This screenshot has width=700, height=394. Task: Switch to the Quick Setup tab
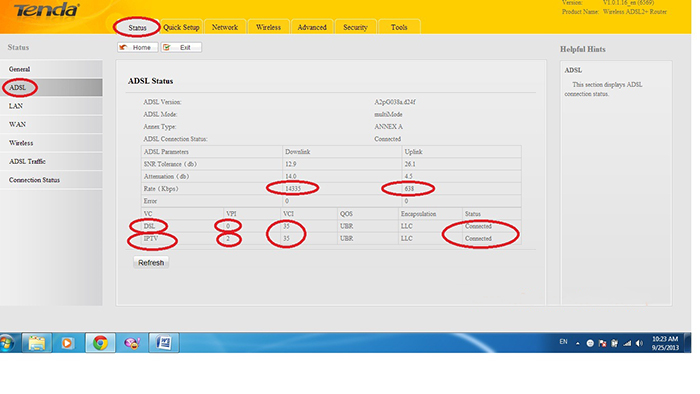(181, 27)
